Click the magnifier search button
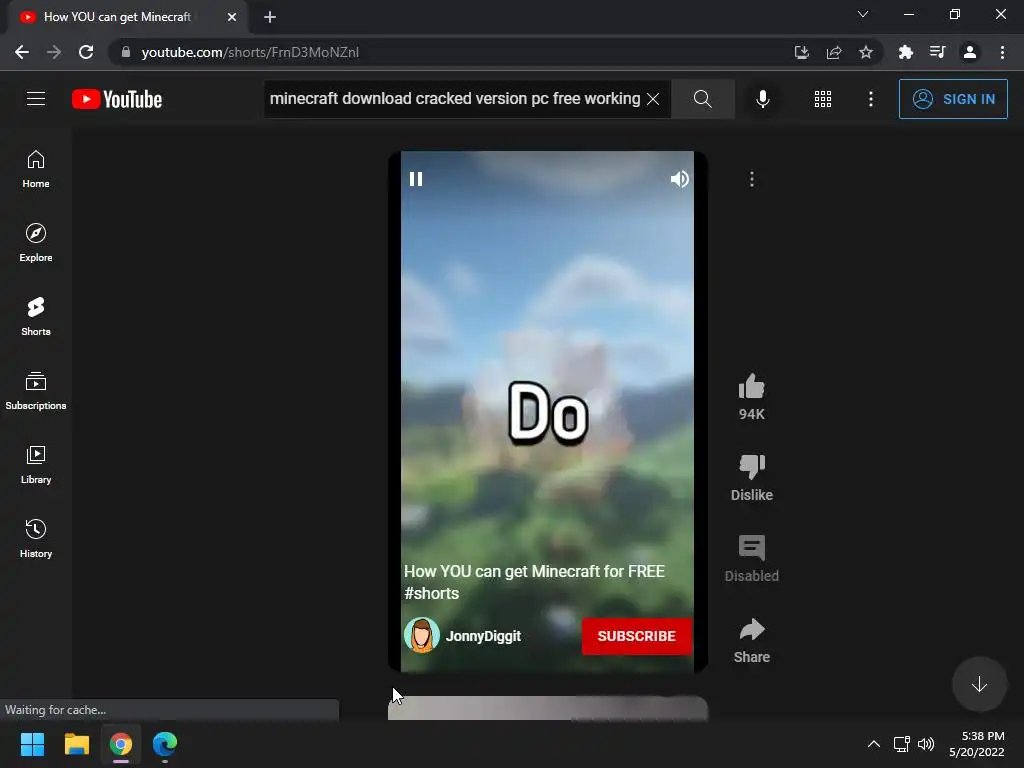 tap(703, 99)
